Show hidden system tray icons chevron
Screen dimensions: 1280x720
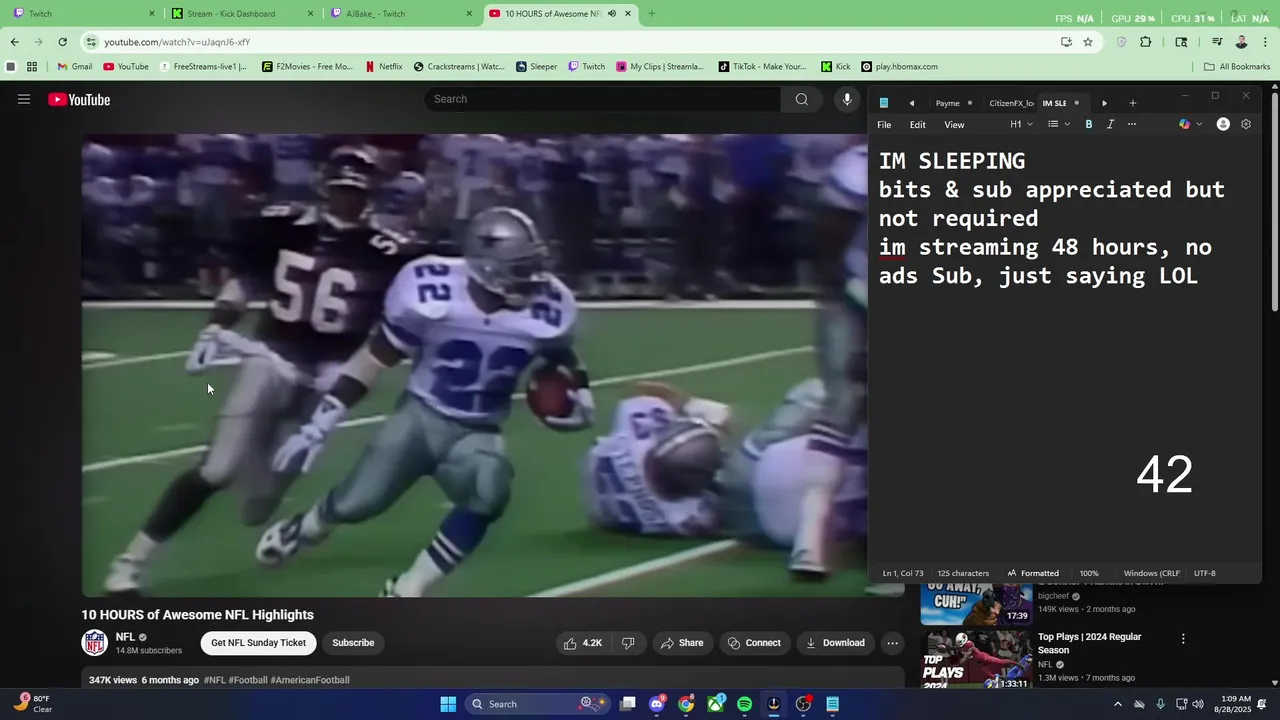click(x=1118, y=704)
